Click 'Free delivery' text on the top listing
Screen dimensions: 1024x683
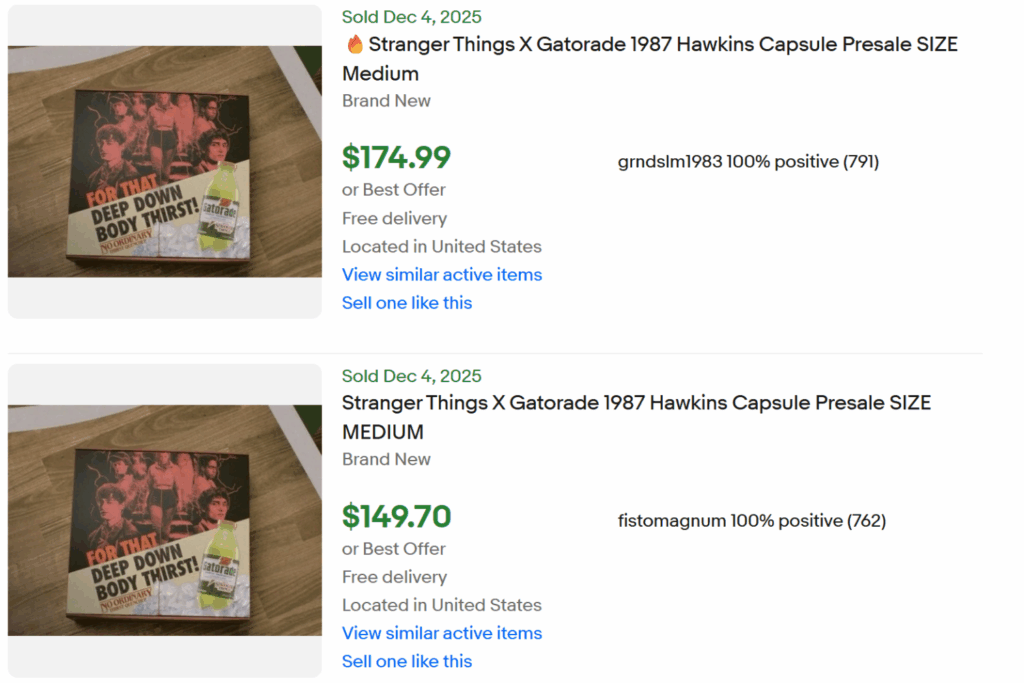pyautogui.click(x=394, y=218)
